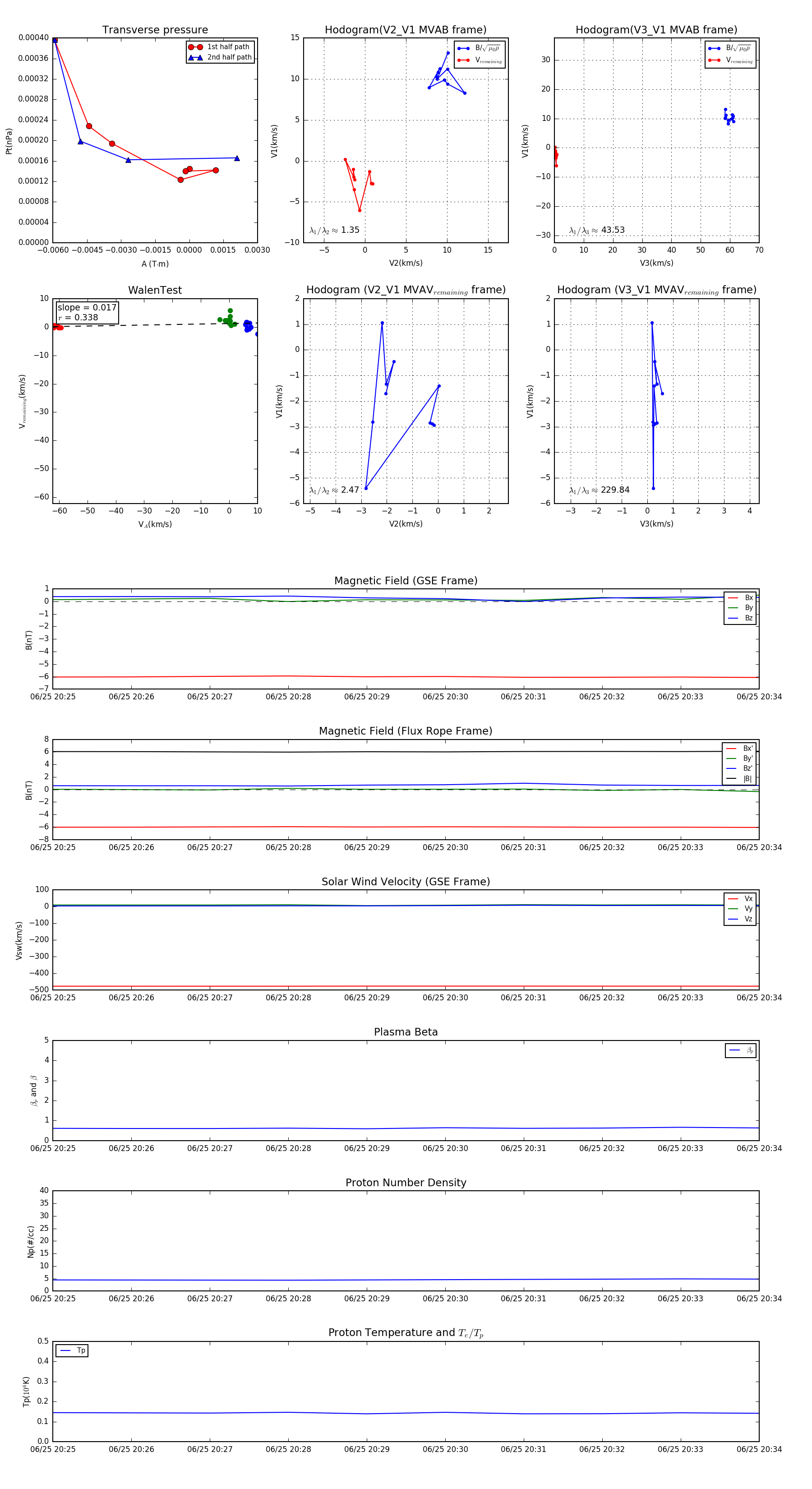Click the green data cluster in WalenTest plot

[x=228, y=319]
